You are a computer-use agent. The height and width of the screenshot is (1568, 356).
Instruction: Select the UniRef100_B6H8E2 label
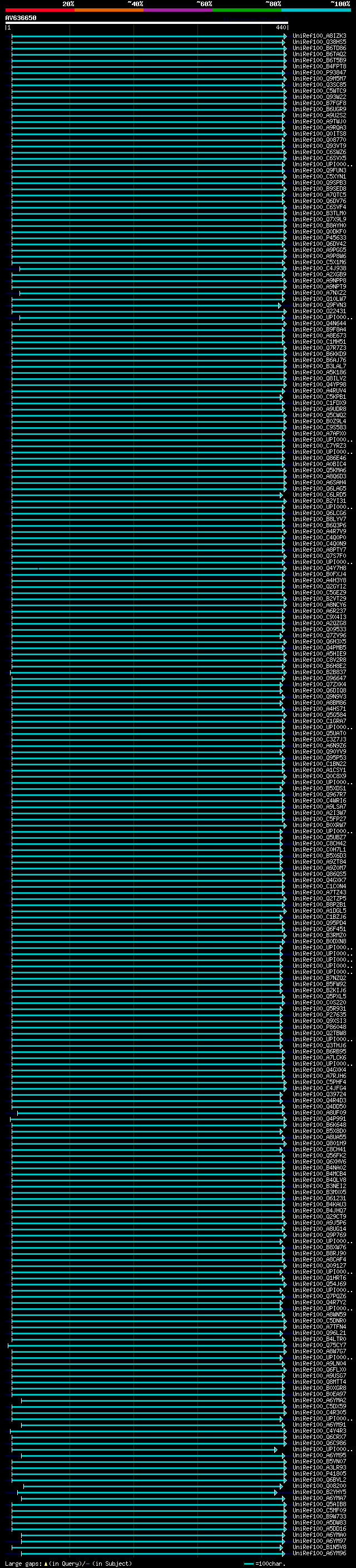[319, 666]
